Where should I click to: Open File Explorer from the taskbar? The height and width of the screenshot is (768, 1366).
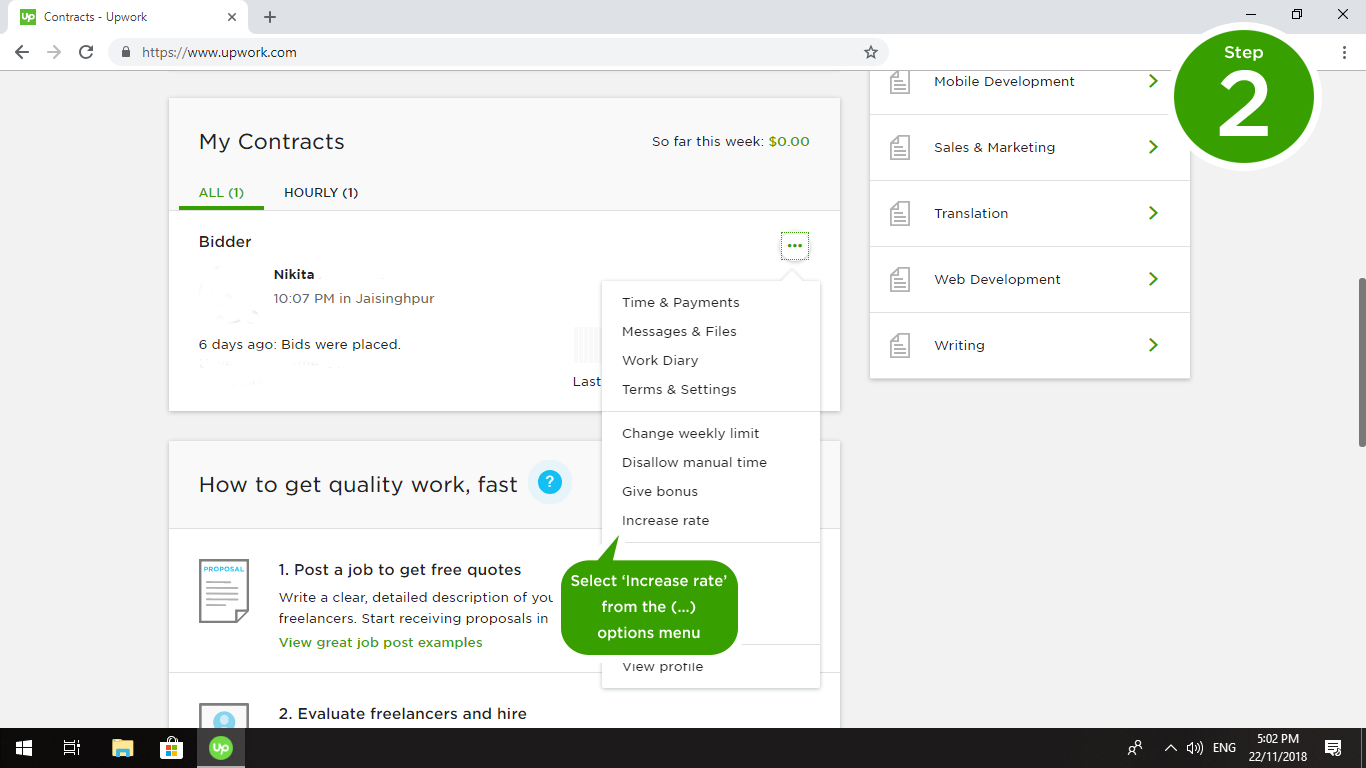[x=122, y=748]
